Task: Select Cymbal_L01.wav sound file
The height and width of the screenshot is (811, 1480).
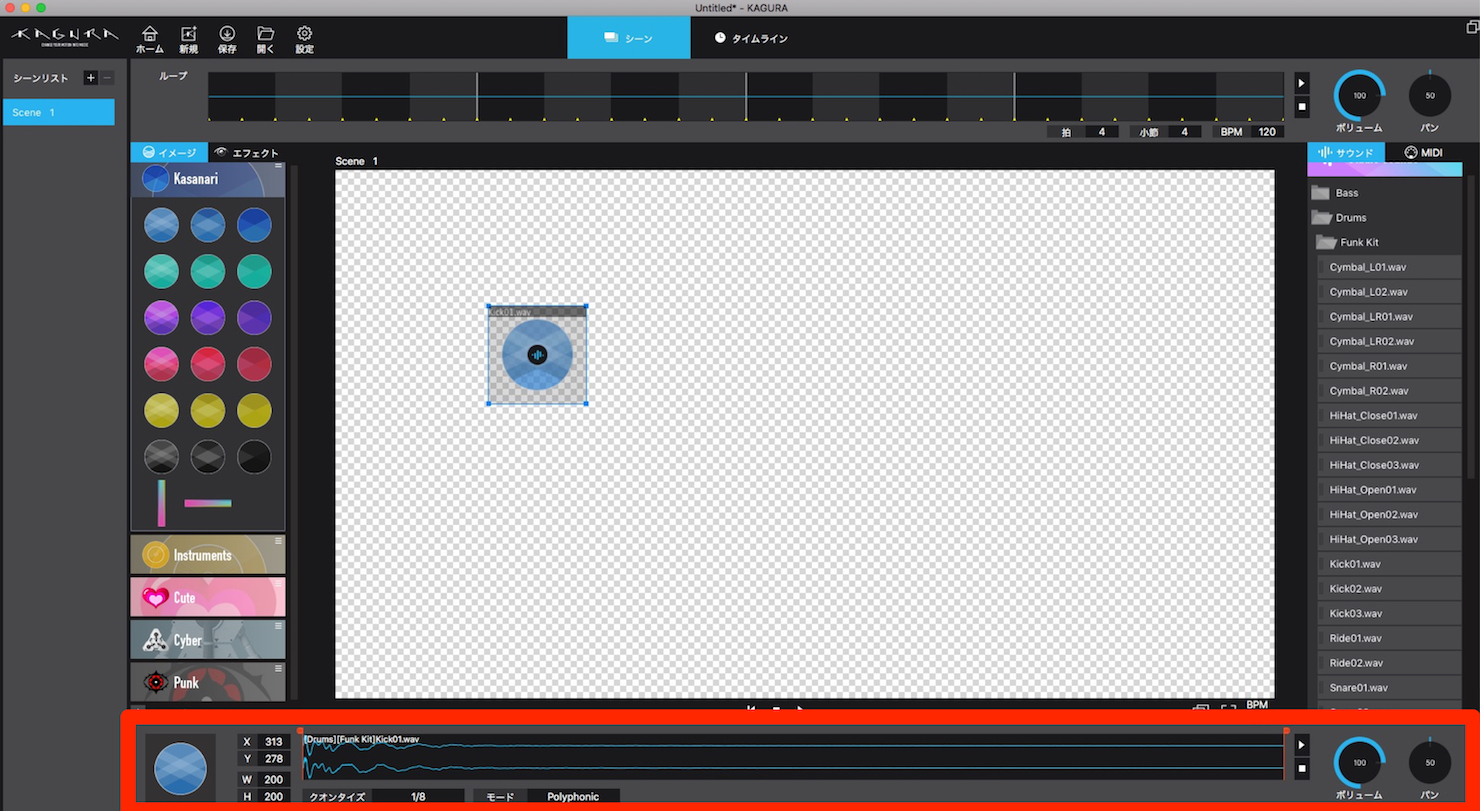Action: coord(1390,267)
